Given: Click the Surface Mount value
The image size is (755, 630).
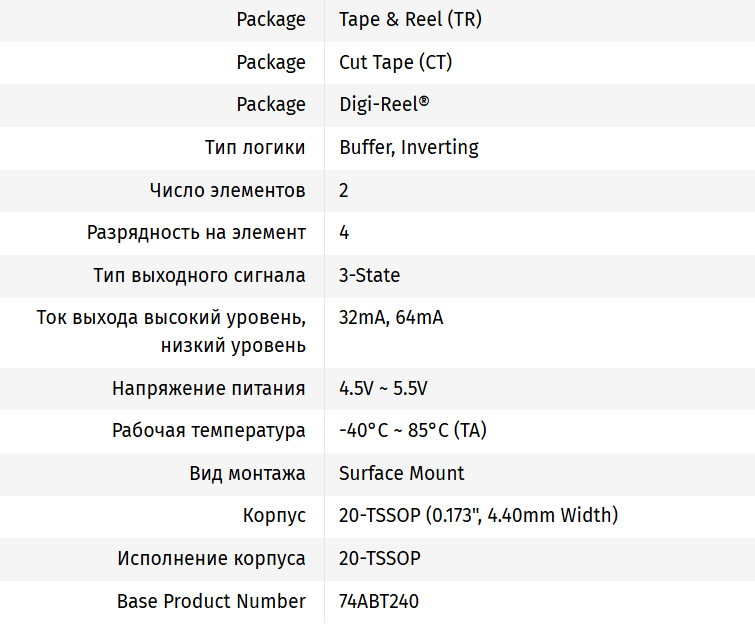Looking at the screenshot, I should [401, 473].
